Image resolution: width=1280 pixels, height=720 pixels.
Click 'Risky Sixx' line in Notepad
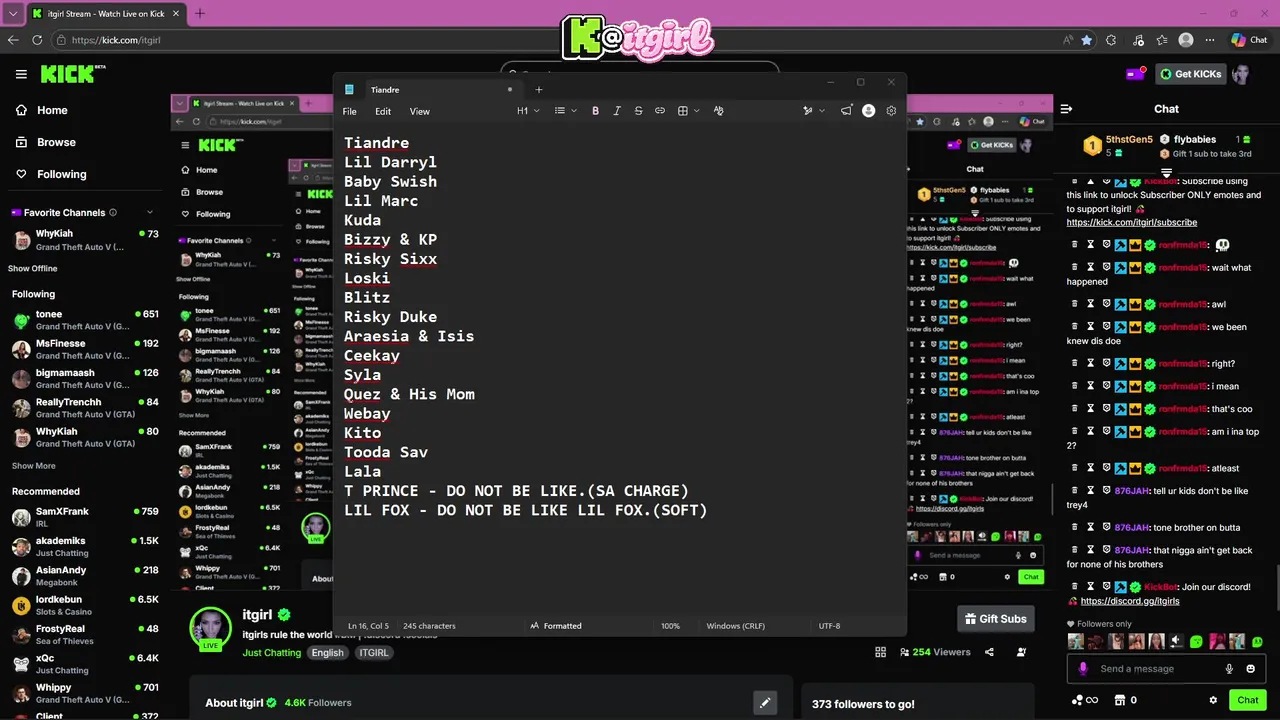click(390, 259)
